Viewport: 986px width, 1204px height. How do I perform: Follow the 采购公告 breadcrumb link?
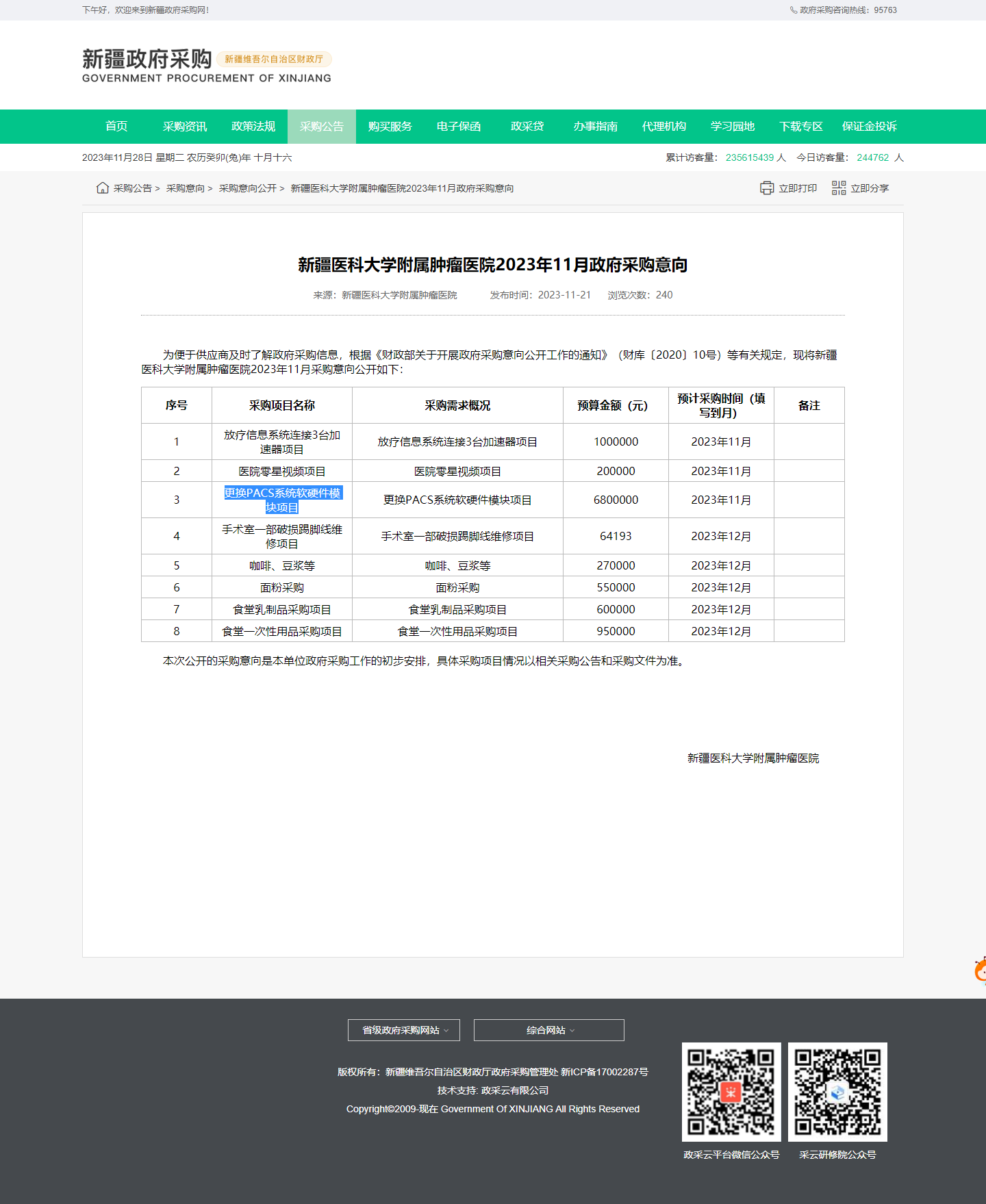133,188
